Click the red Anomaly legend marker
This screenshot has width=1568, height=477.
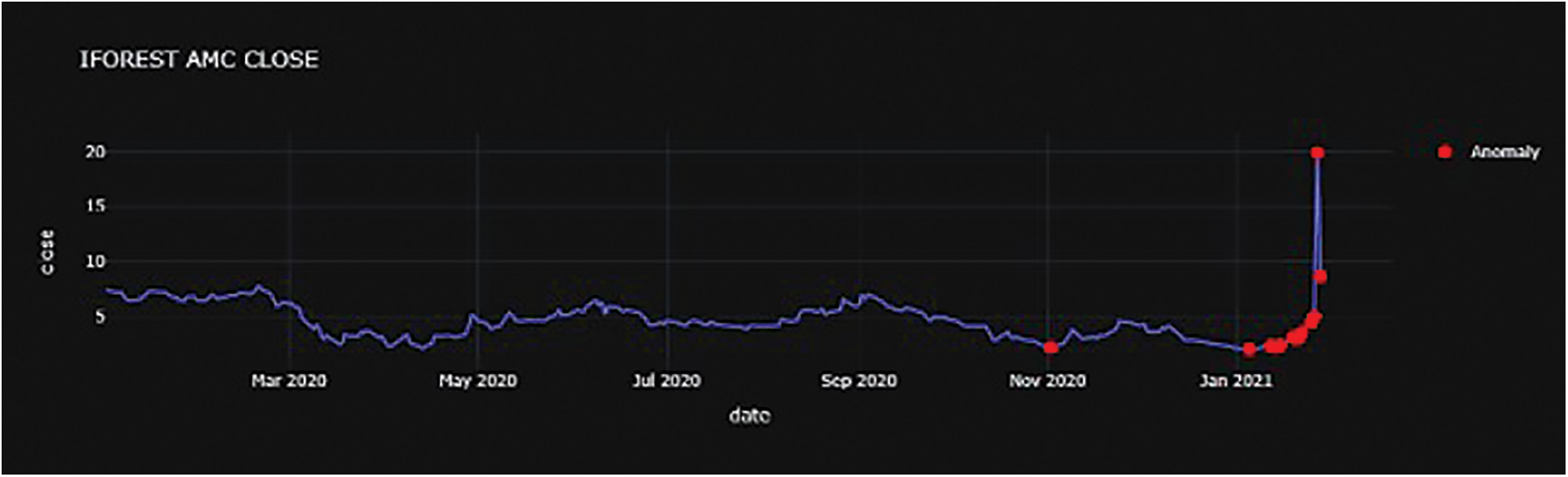[1445, 152]
